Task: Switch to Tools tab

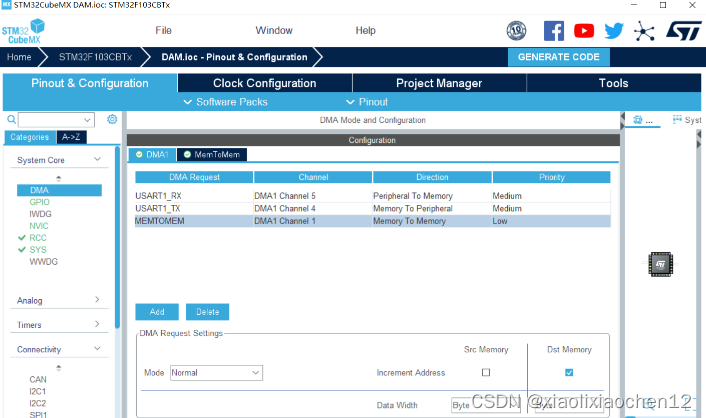Action: click(613, 83)
